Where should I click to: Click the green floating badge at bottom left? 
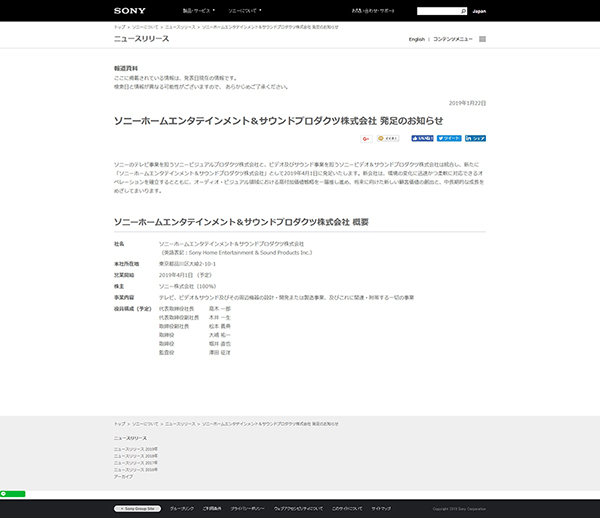click(x=12, y=493)
